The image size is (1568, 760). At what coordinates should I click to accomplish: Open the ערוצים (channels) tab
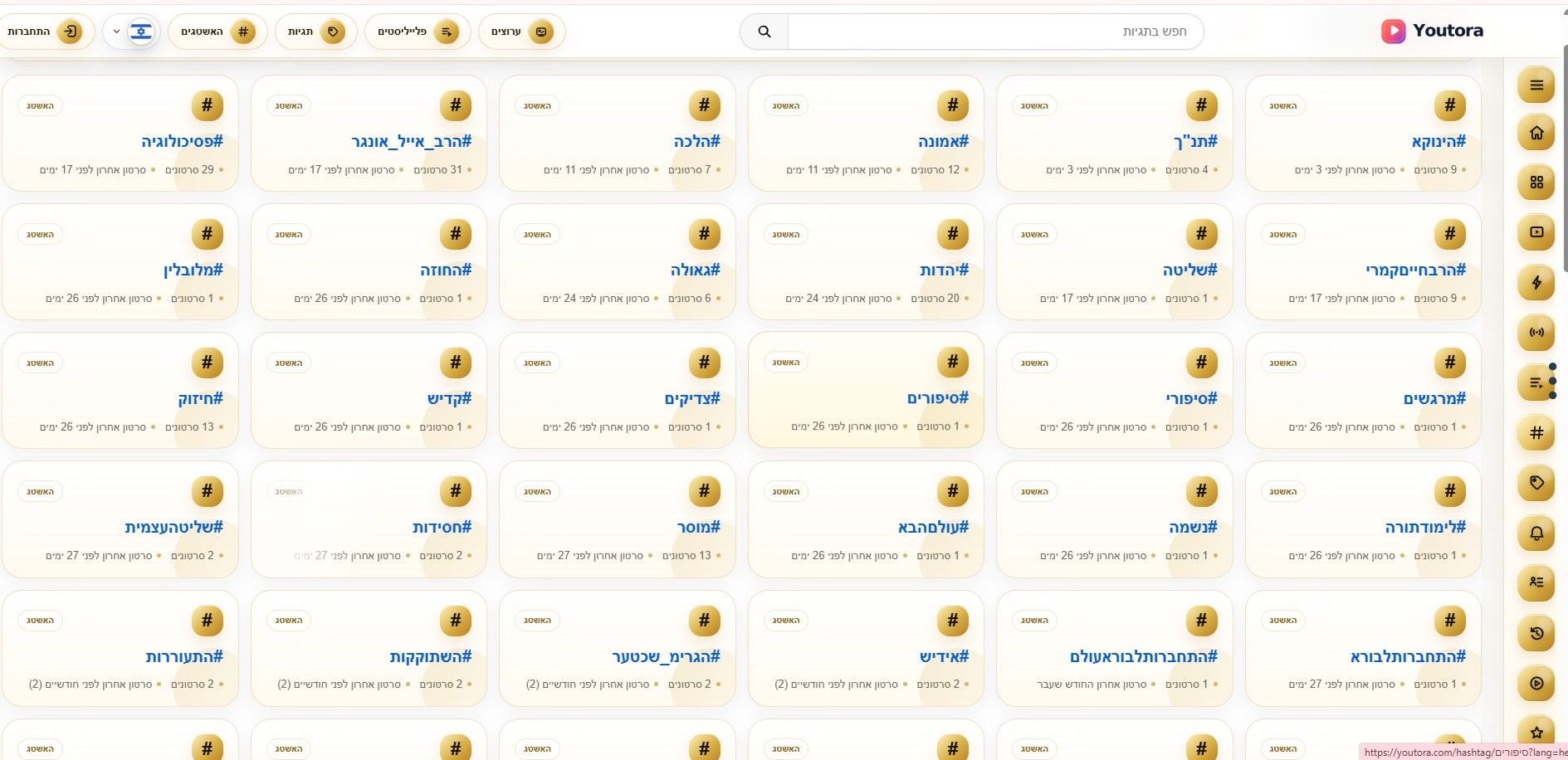[x=521, y=32]
